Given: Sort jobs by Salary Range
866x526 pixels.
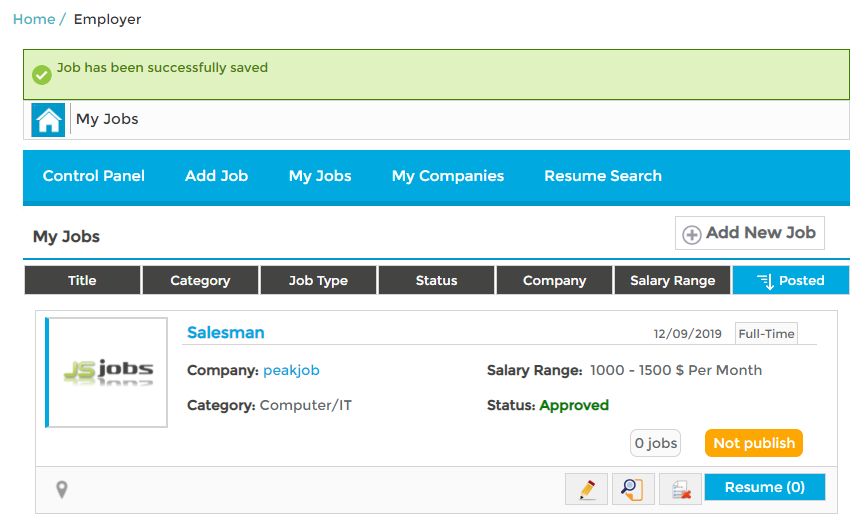Looking at the screenshot, I should [672, 281].
